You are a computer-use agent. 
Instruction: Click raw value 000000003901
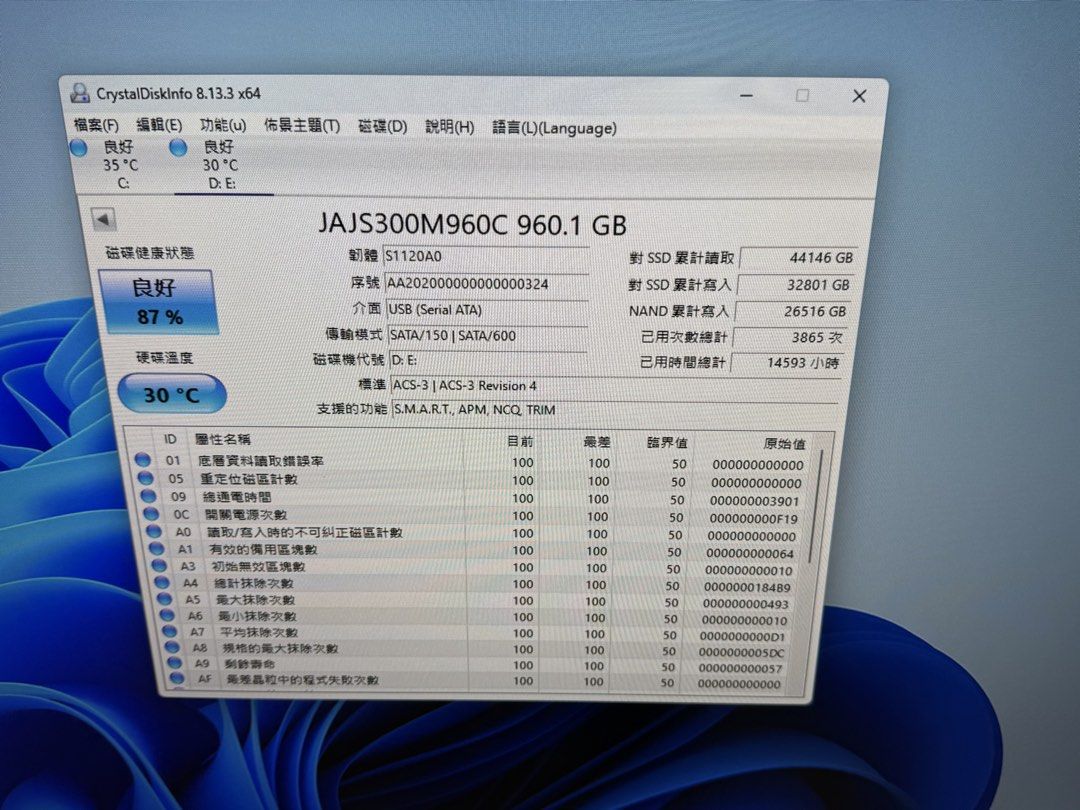[754, 501]
